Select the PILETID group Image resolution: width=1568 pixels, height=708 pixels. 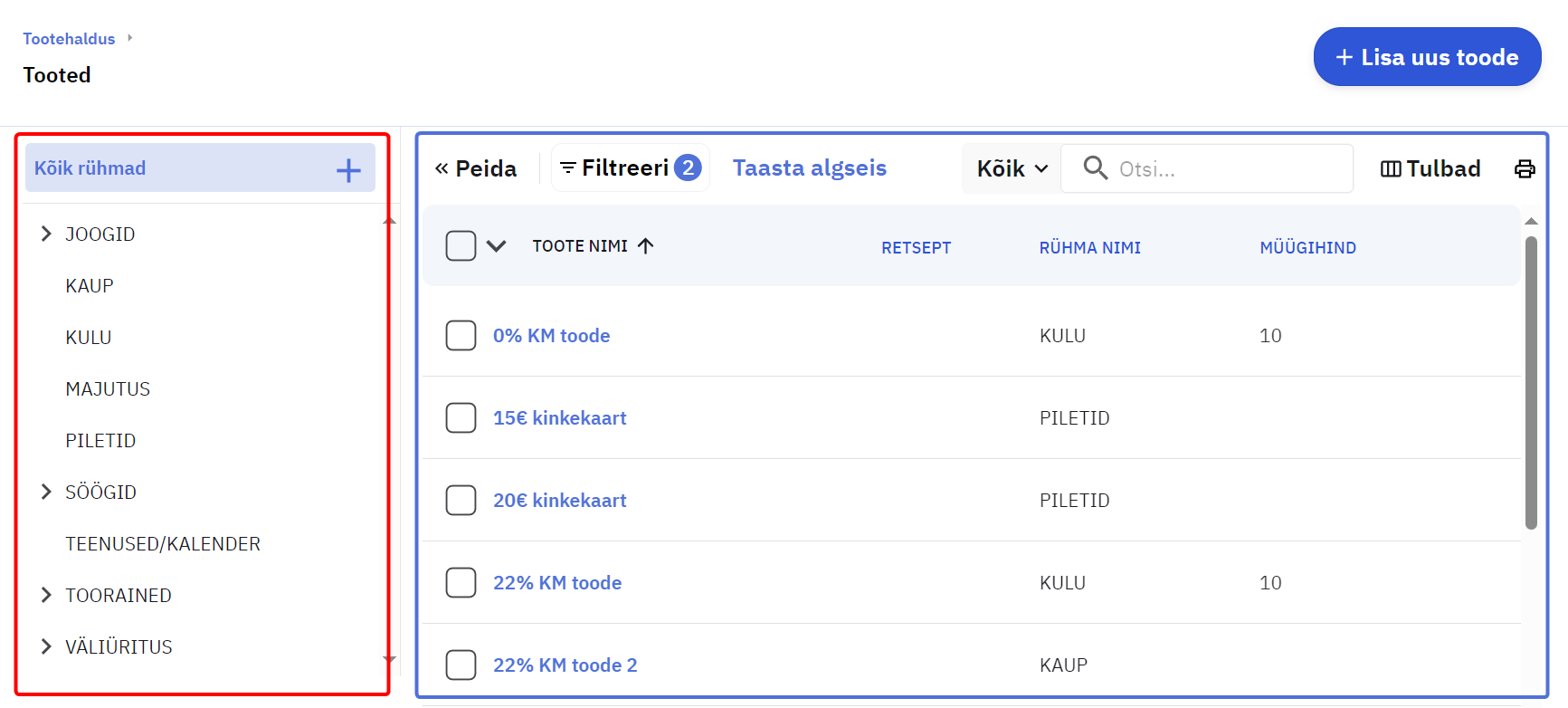100,440
